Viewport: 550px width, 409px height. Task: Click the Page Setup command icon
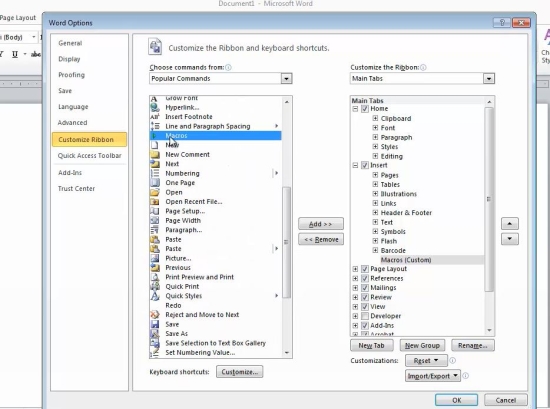(x=155, y=211)
